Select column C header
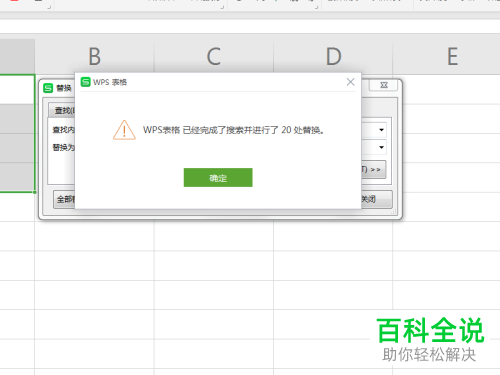Image resolution: width=500 pixels, height=375 pixels. pyautogui.click(x=214, y=56)
